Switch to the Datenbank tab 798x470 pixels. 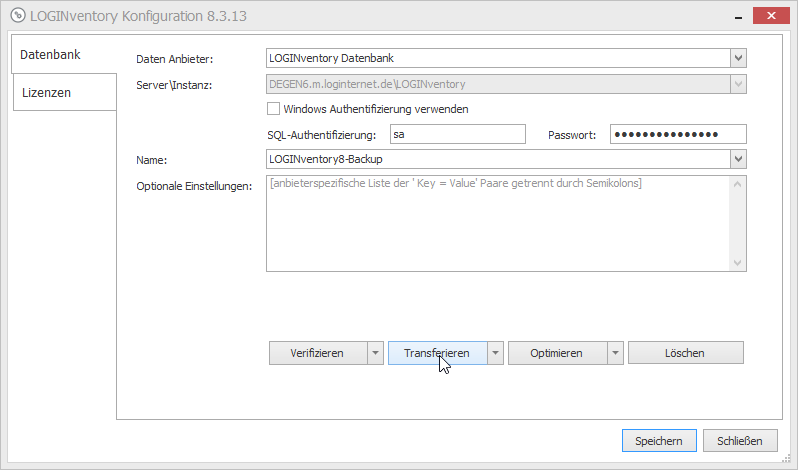64,54
